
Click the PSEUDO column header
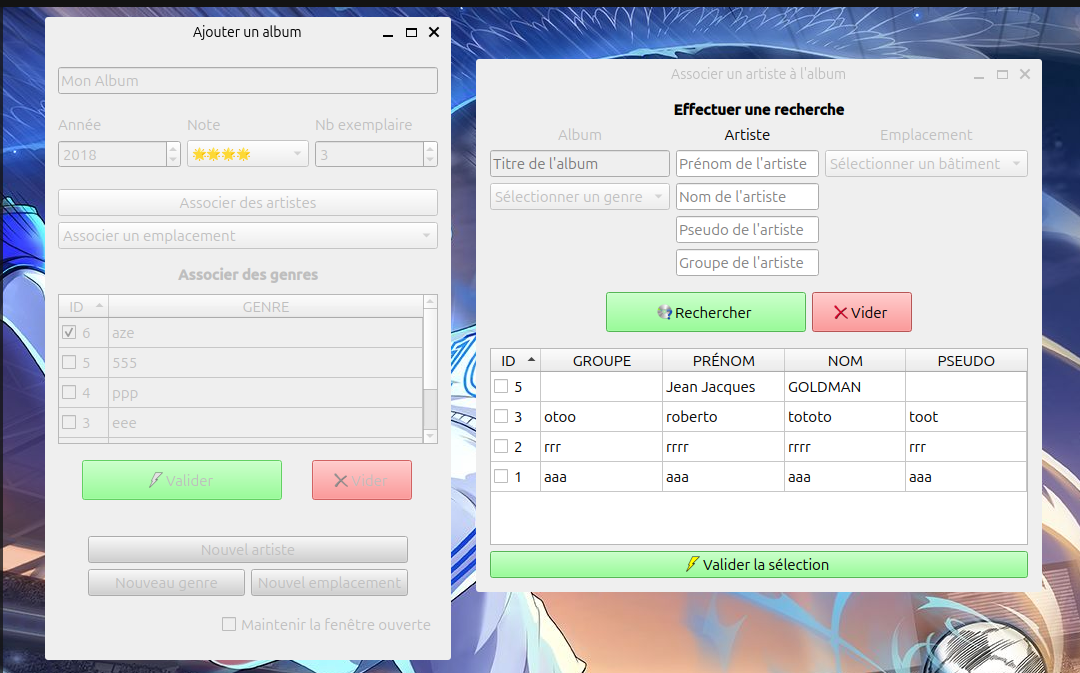coord(965,361)
